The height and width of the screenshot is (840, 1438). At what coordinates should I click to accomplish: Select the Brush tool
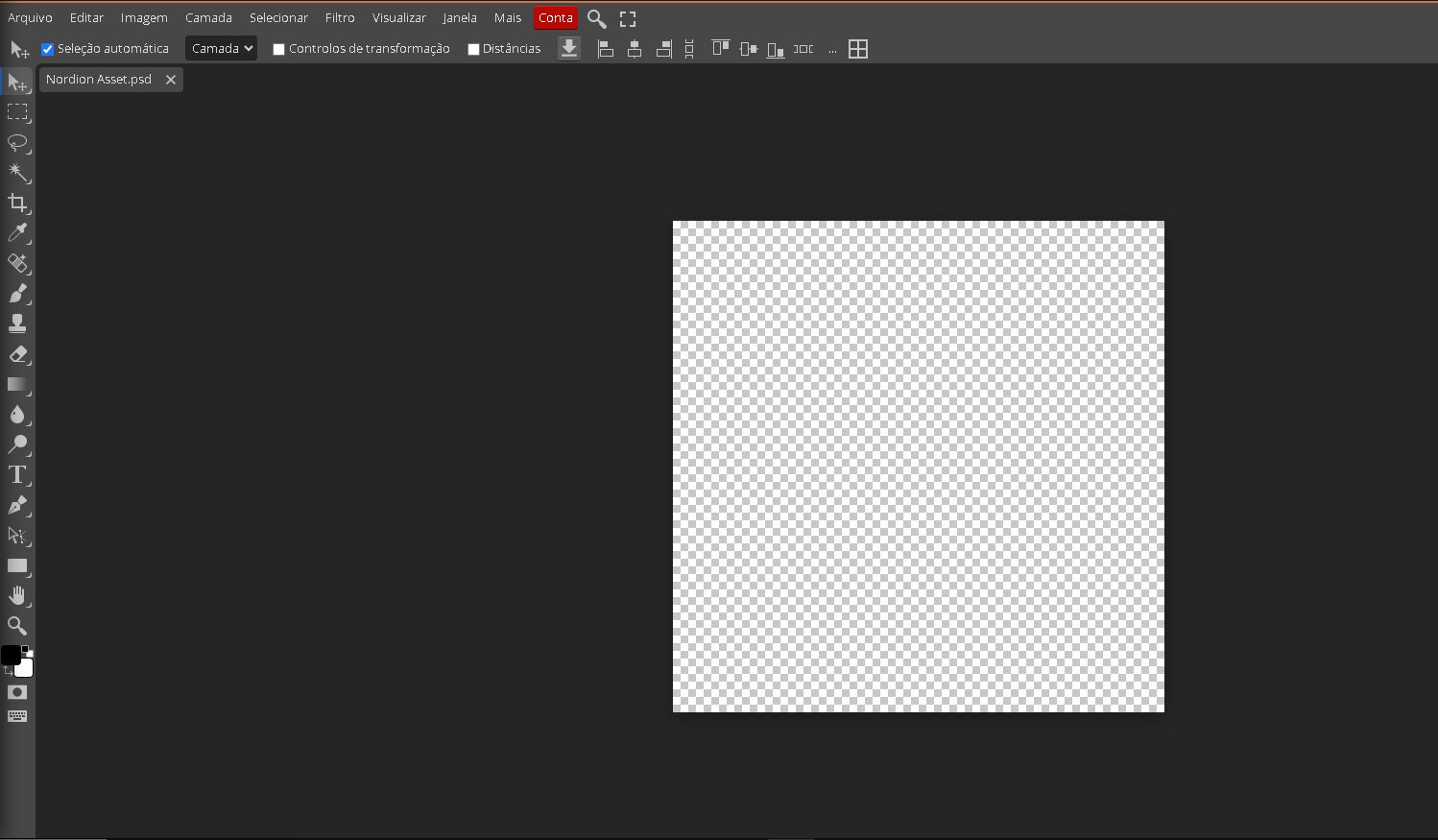click(17, 294)
